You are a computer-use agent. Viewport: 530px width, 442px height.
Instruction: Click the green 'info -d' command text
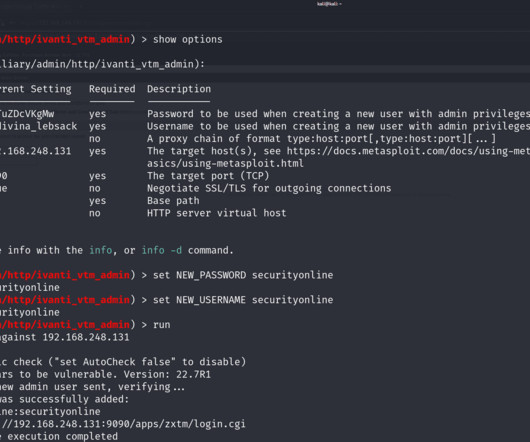click(162, 250)
